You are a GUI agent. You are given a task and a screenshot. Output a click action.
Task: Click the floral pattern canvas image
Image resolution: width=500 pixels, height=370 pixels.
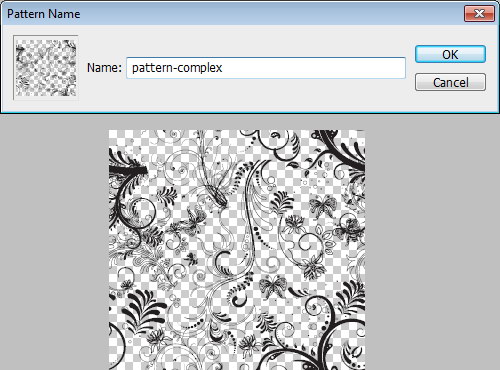point(237,250)
